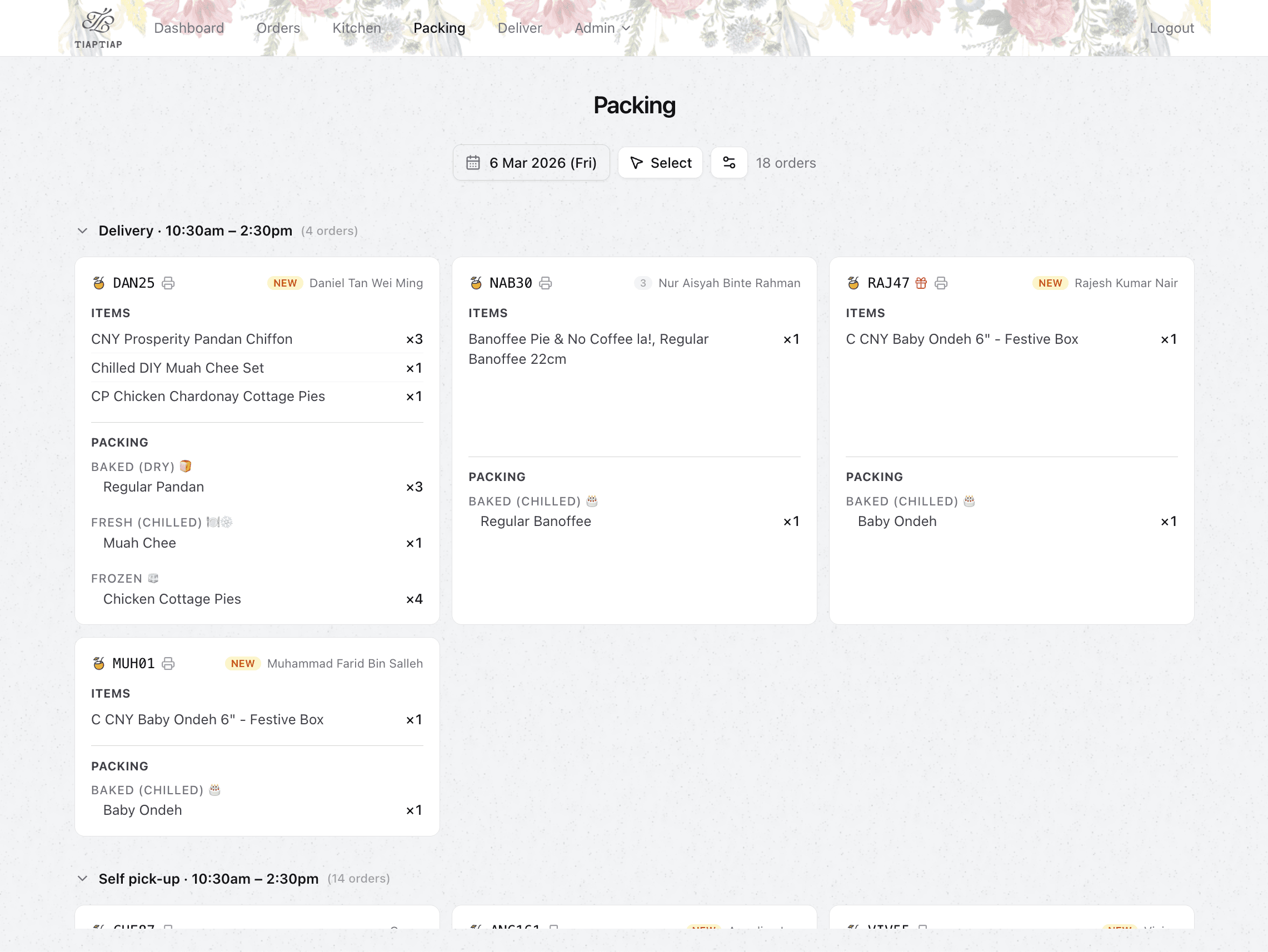Collapse the Self pick-up section
The height and width of the screenshot is (952, 1268).
[x=83, y=879]
